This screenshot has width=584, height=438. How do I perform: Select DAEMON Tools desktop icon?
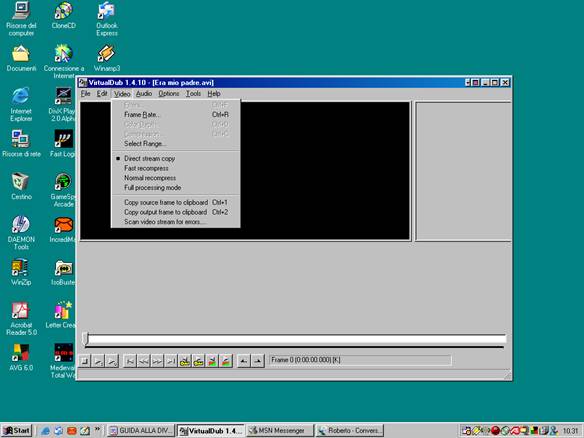click(x=21, y=232)
